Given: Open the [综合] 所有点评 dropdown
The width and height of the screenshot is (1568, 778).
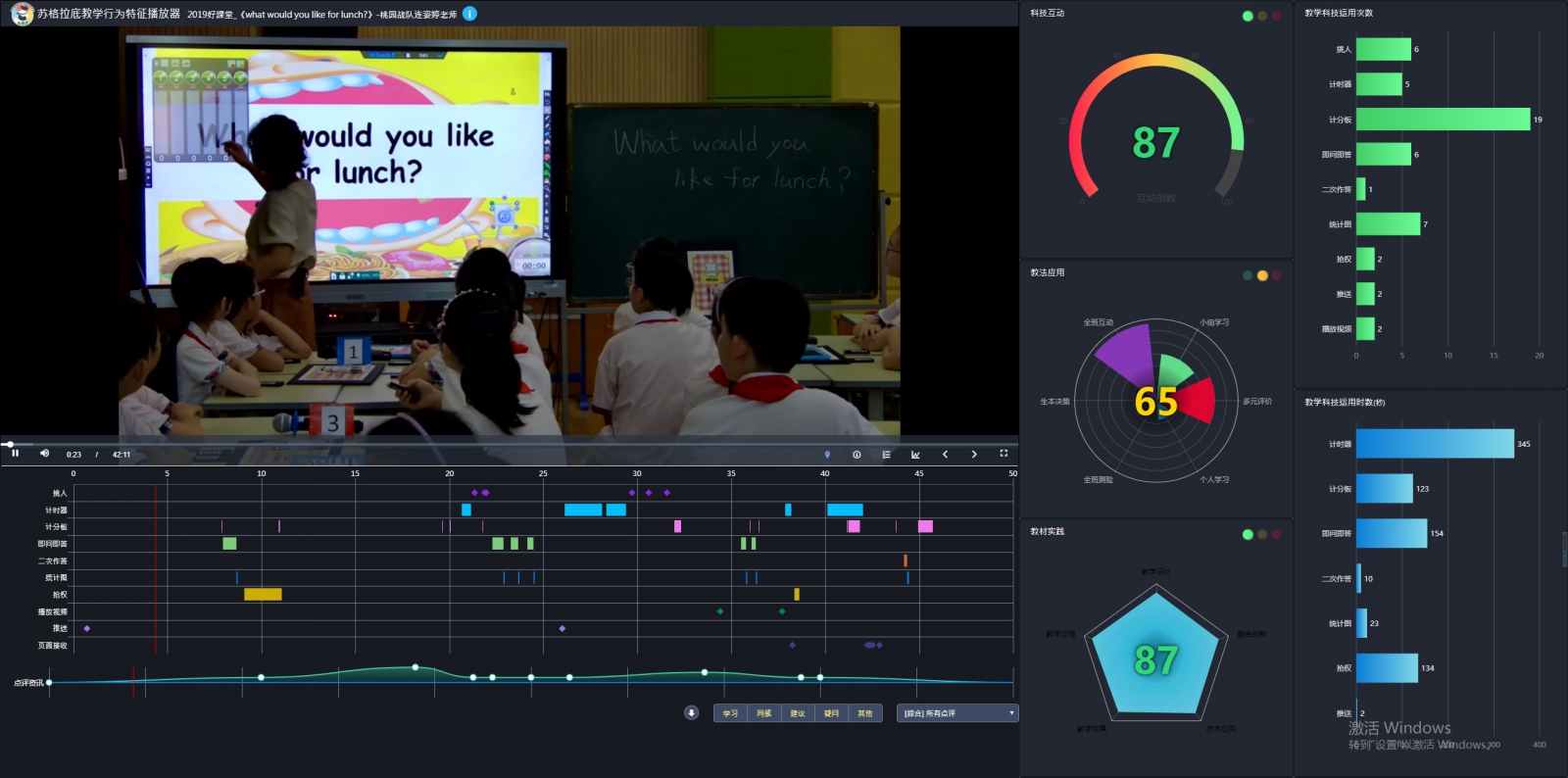Looking at the screenshot, I should [957, 713].
